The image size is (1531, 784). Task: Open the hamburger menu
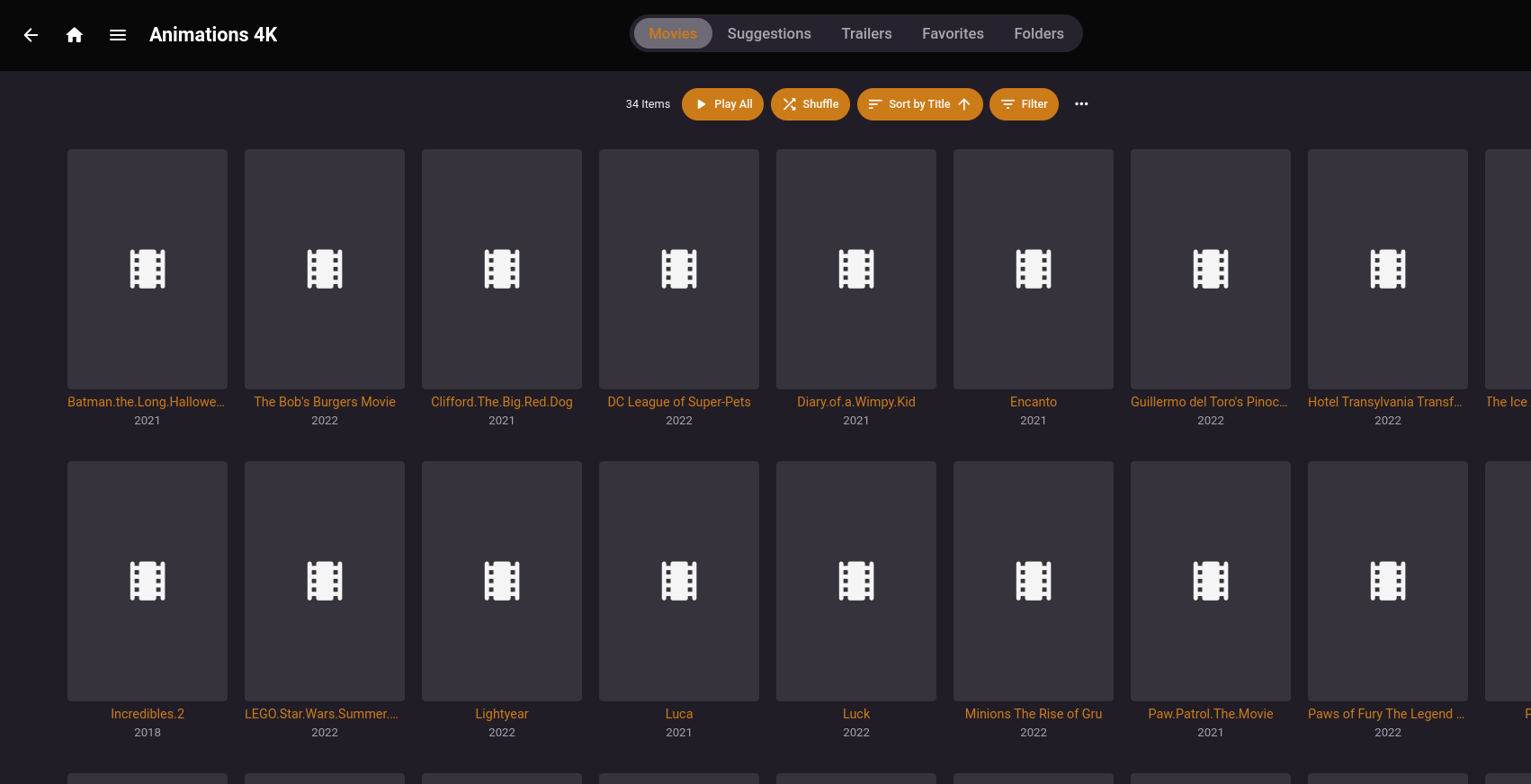coord(118,35)
